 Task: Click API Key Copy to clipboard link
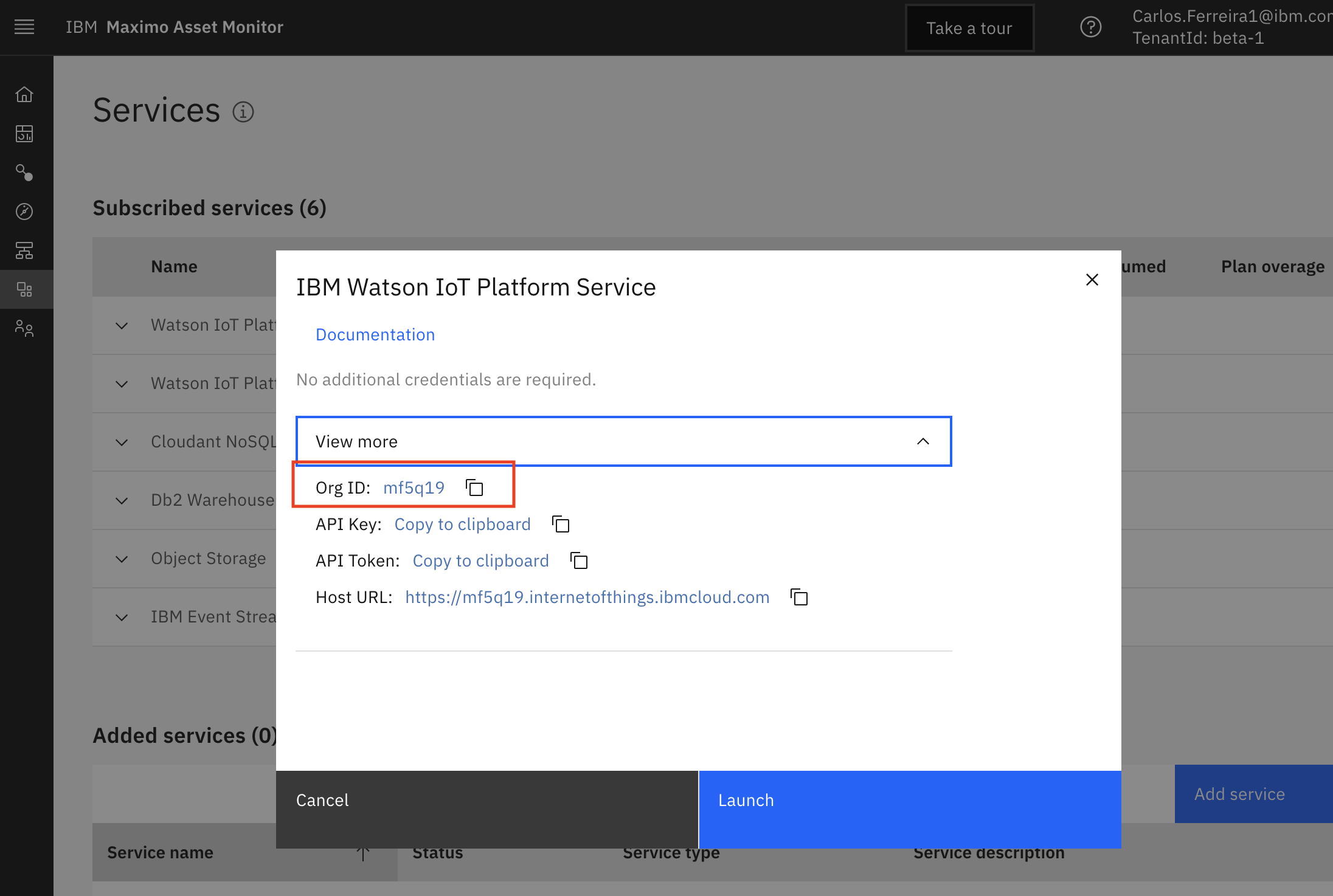[463, 524]
